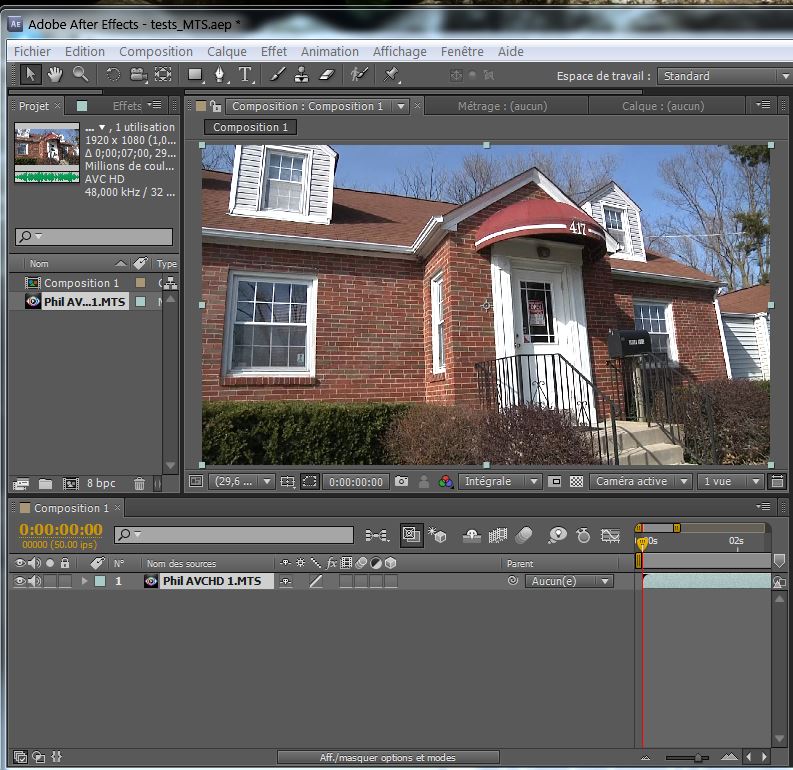Select the Horizontal Type tool
The width and height of the screenshot is (793, 770).
pyautogui.click(x=245, y=74)
